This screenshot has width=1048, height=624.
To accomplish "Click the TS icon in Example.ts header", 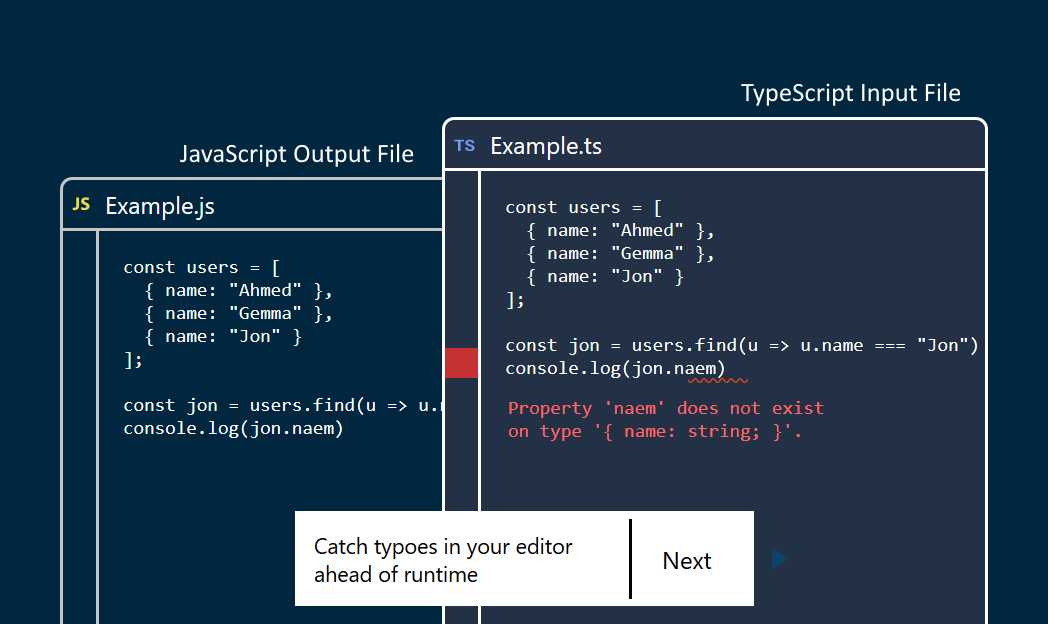I will tap(465, 146).
